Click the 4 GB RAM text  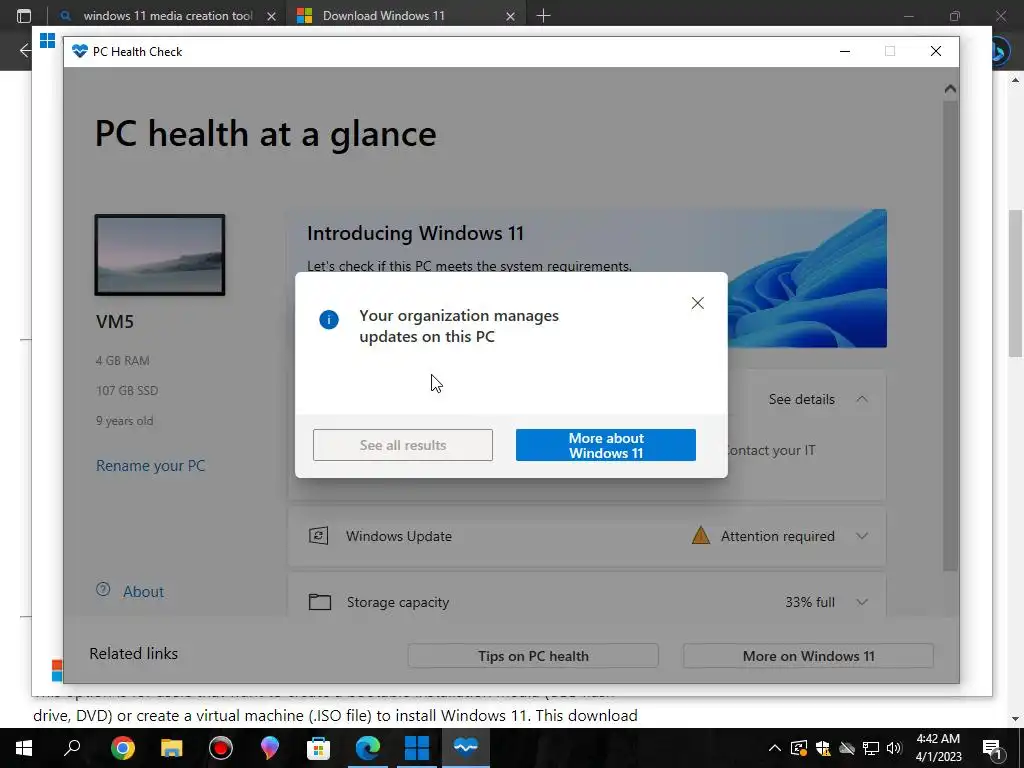click(x=123, y=360)
